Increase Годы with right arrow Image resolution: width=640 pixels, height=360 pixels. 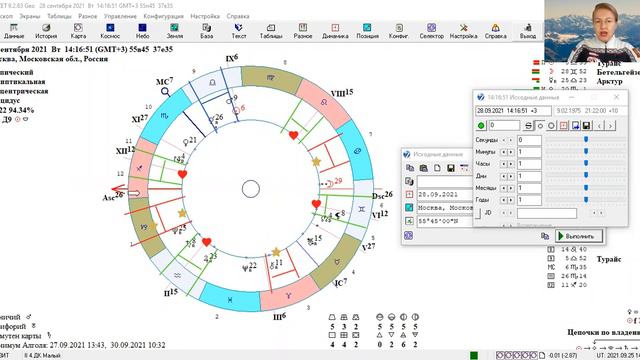[510, 200]
